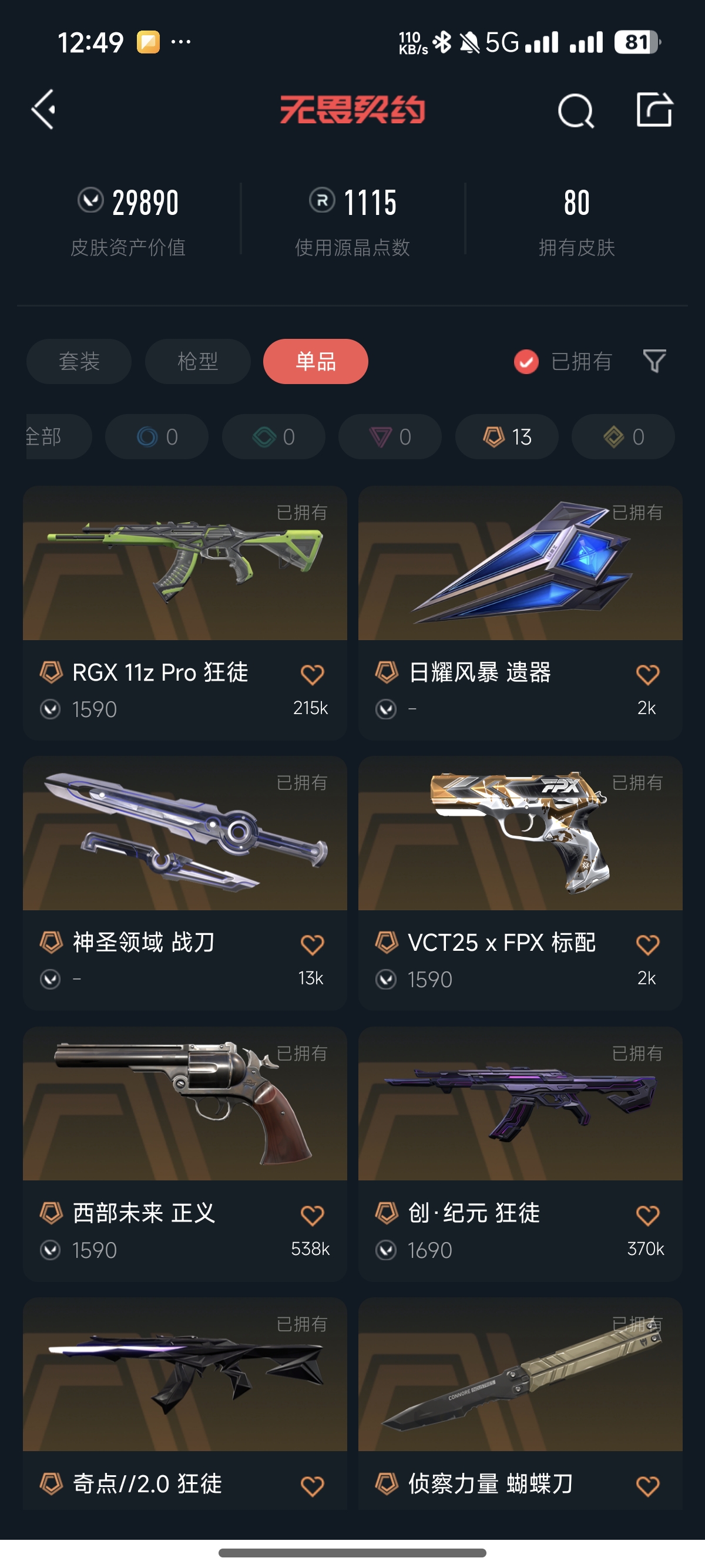The height and width of the screenshot is (1568, 705).
Task: Select the purple tier chip showing 0
Action: [390, 436]
